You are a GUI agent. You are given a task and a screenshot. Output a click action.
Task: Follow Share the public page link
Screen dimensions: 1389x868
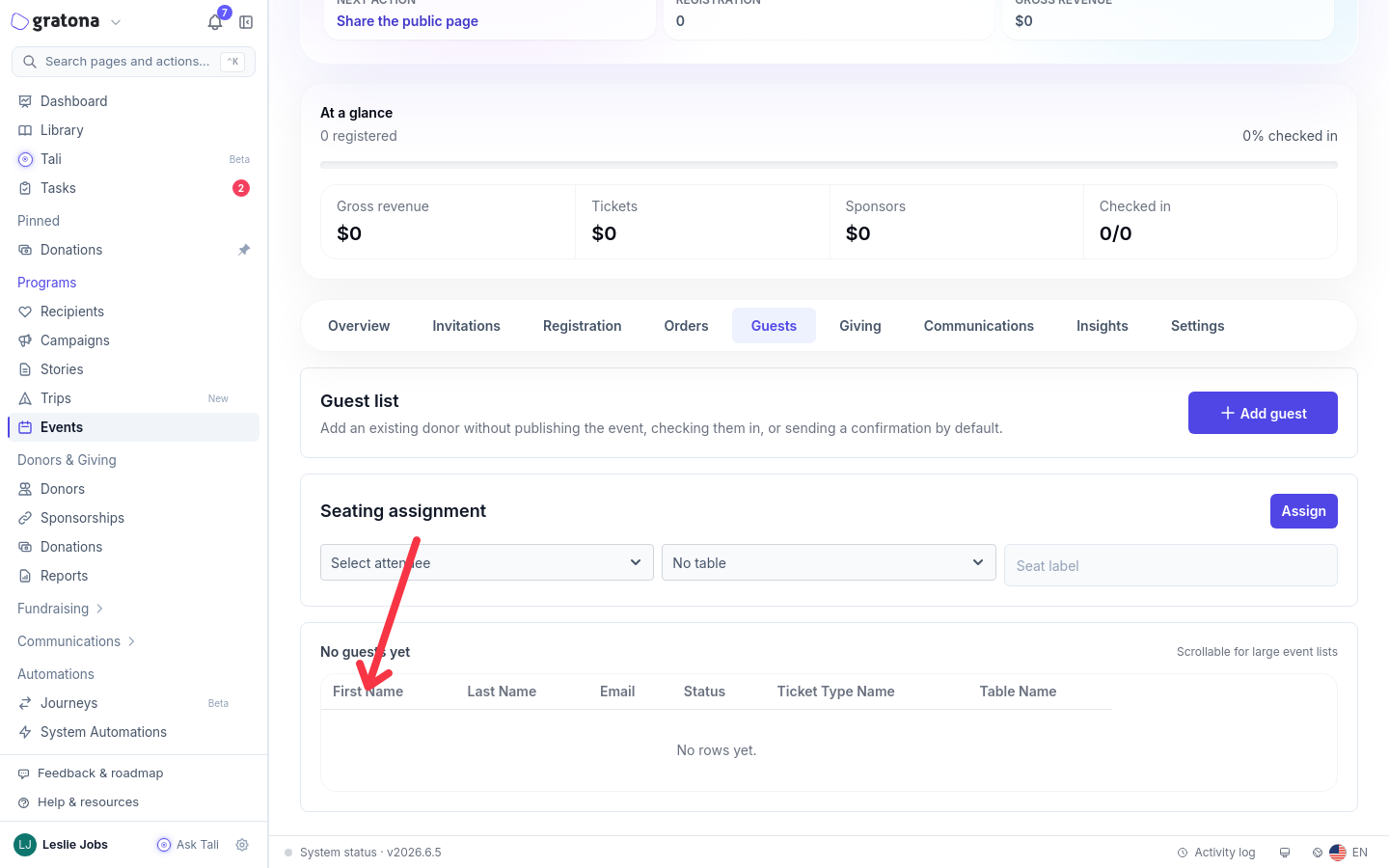[x=407, y=21]
